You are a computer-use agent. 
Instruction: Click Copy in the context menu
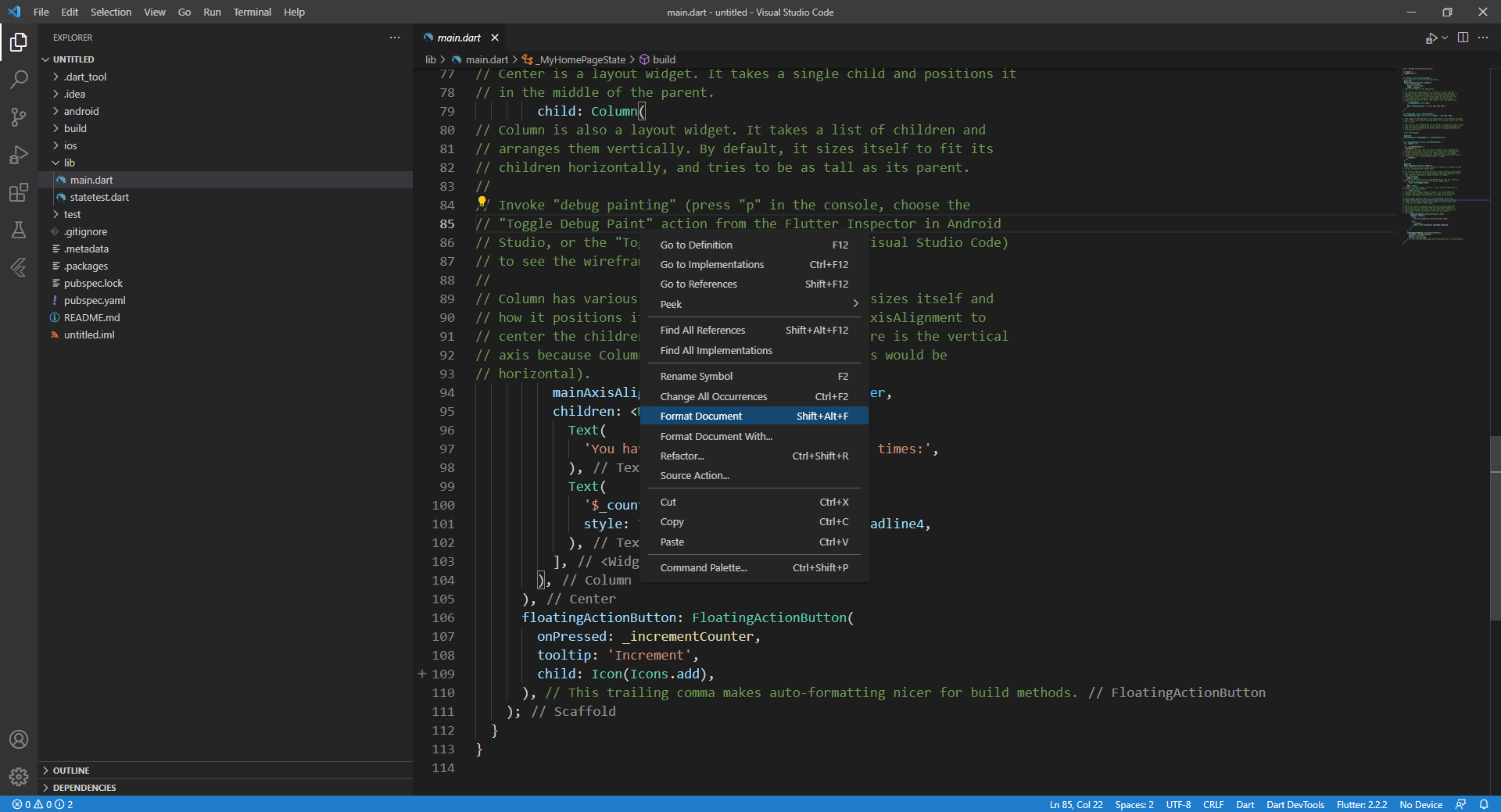[x=754, y=521]
